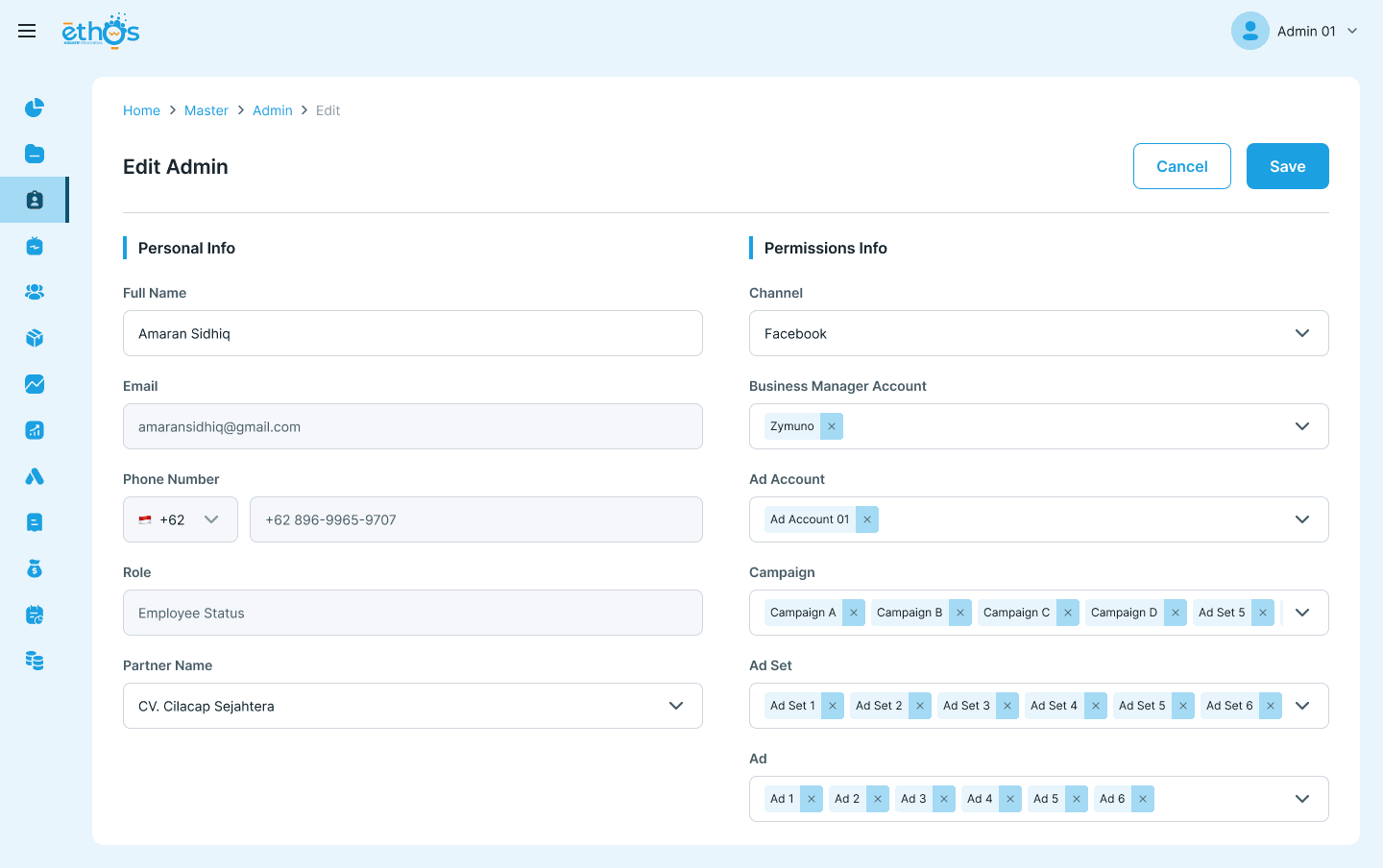Expand the Ad Account dropdown arrow
Screen dimensions: 1383x868
click(x=1302, y=519)
